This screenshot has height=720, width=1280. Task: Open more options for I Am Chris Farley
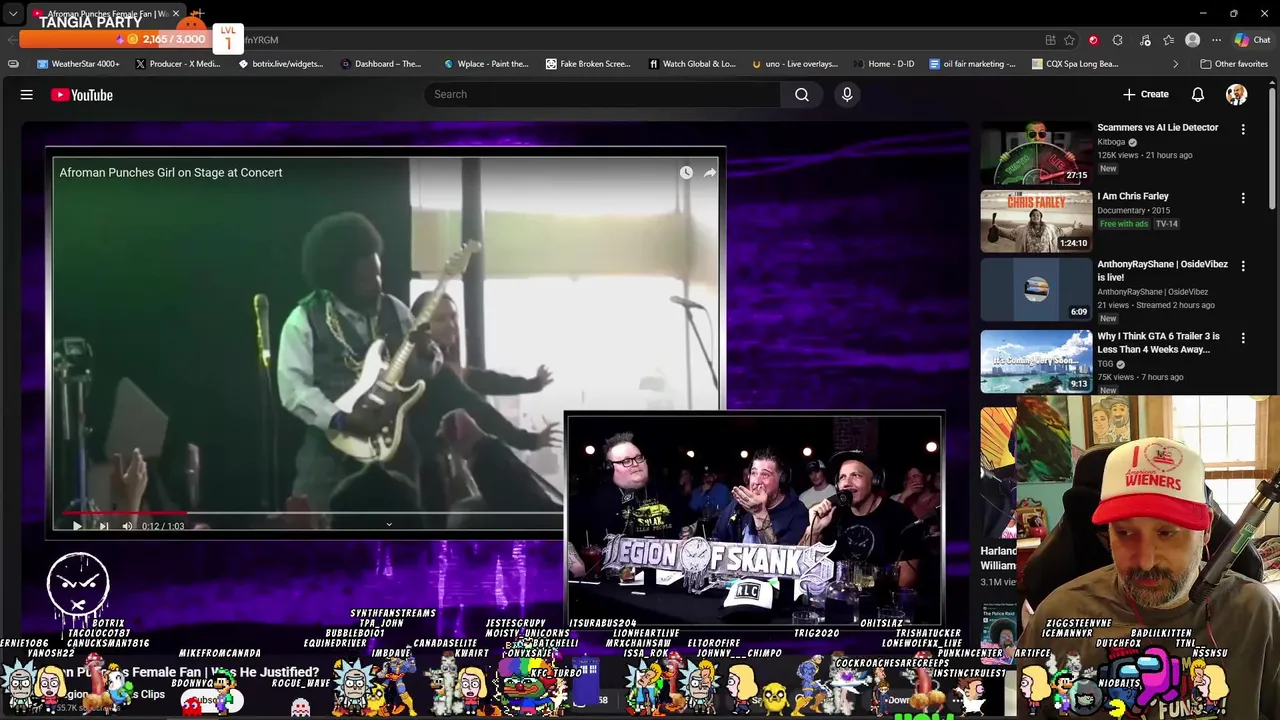tap(1243, 198)
